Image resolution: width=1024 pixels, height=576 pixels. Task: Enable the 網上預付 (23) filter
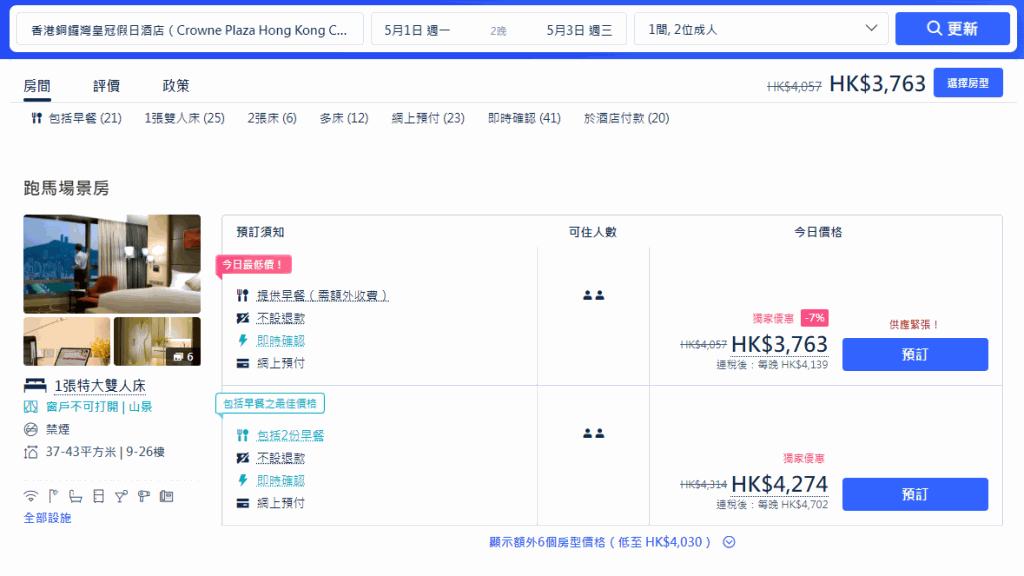coord(428,117)
